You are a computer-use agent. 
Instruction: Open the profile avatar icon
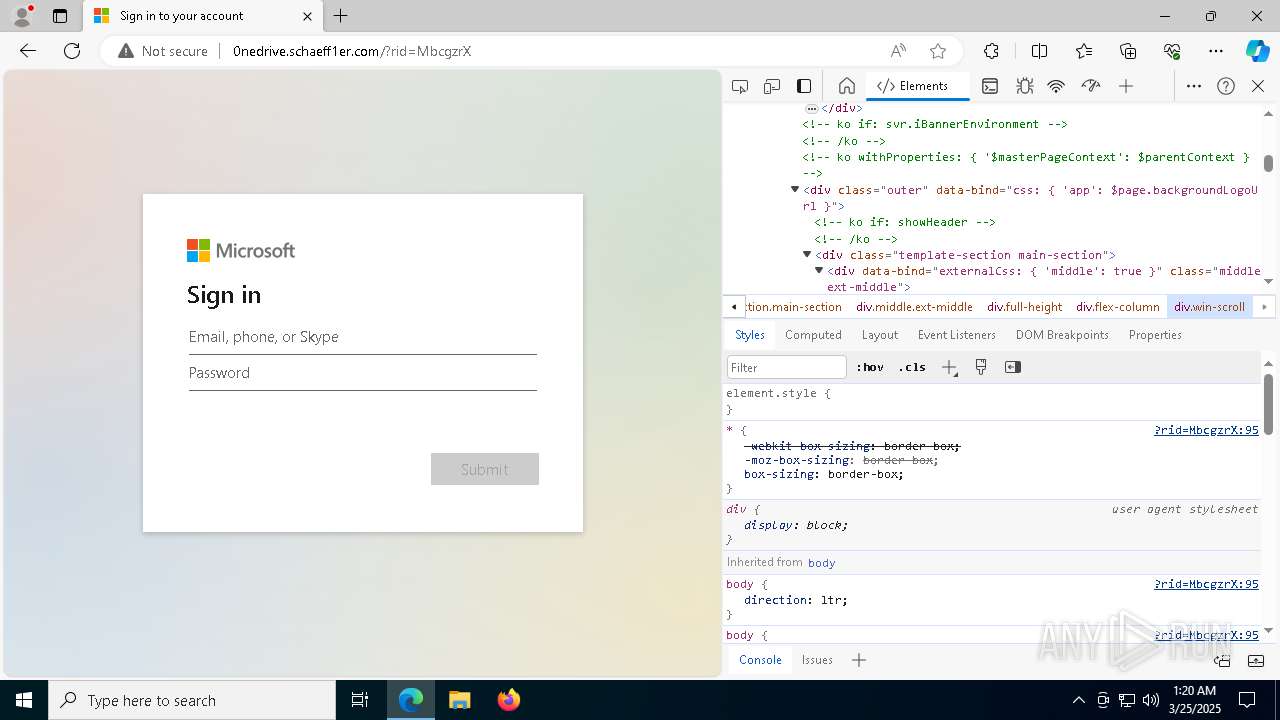click(x=22, y=15)
